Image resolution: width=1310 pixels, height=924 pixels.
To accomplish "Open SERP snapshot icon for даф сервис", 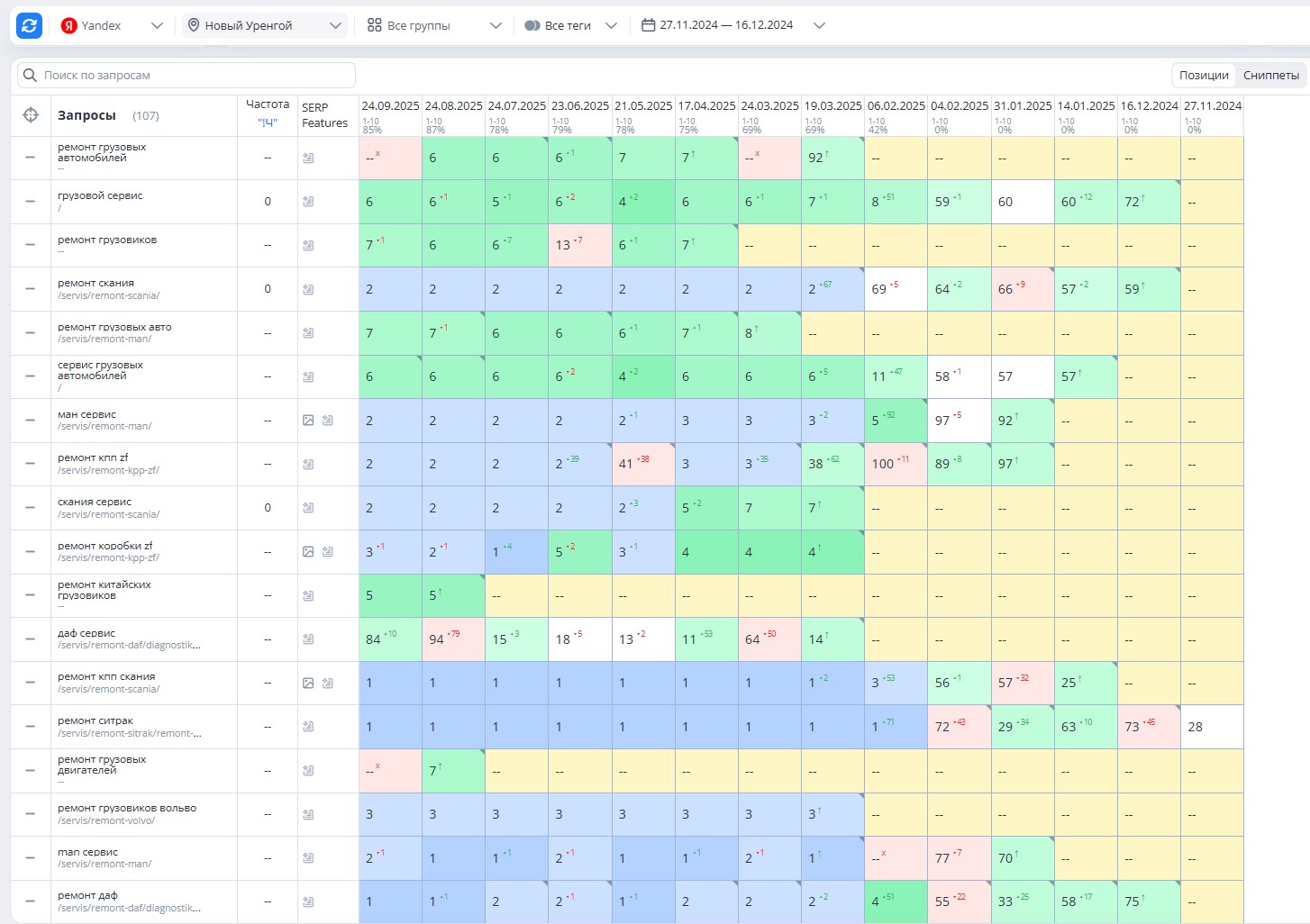I will coord(308,639).
